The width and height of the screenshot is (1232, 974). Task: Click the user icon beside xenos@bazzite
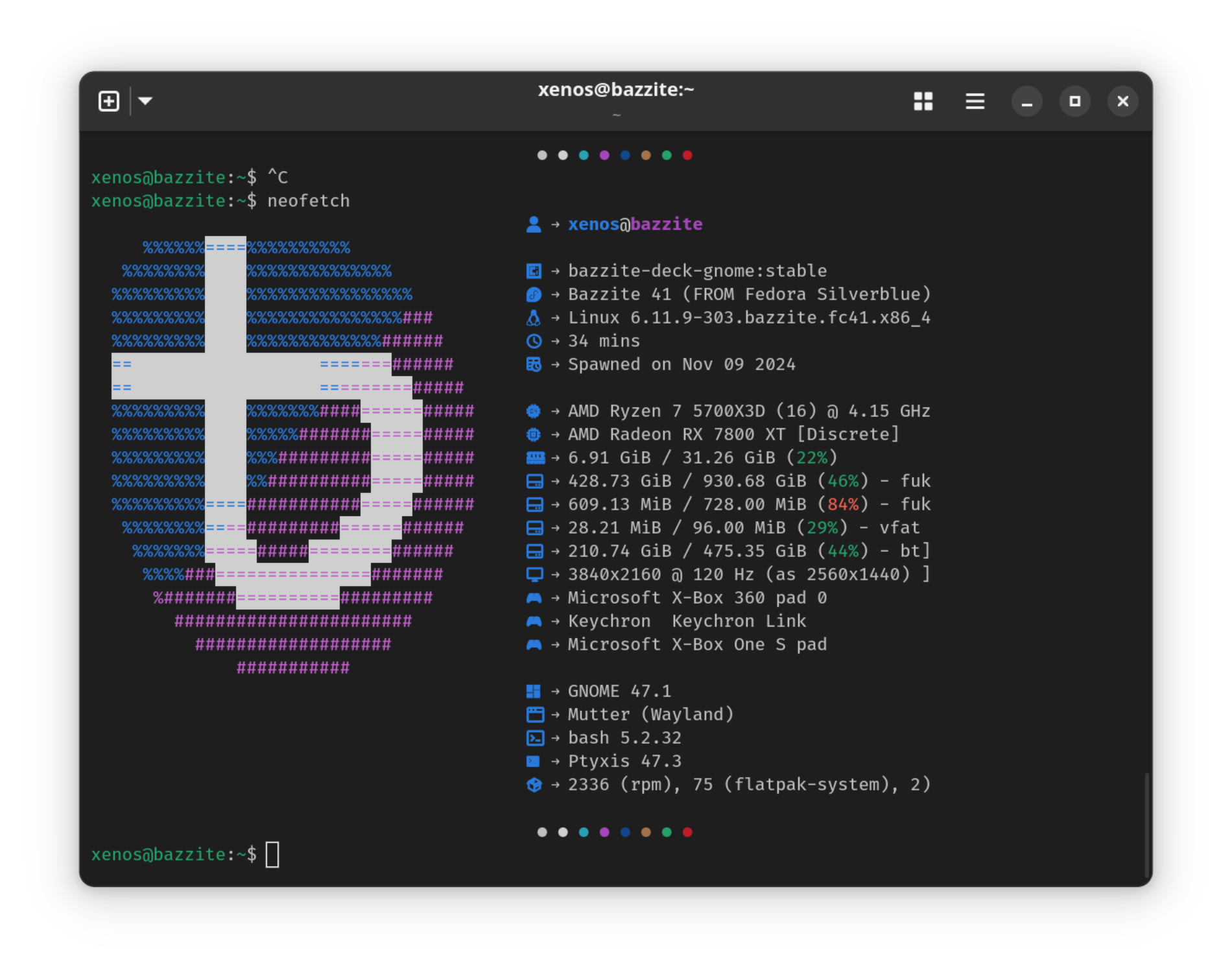click(x=533, y=224)
